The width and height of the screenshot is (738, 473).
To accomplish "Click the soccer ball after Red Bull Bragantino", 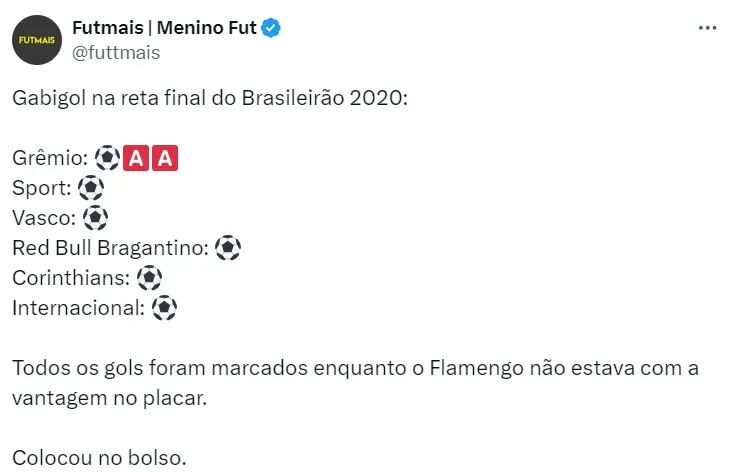I will click(x=228, y=248).
